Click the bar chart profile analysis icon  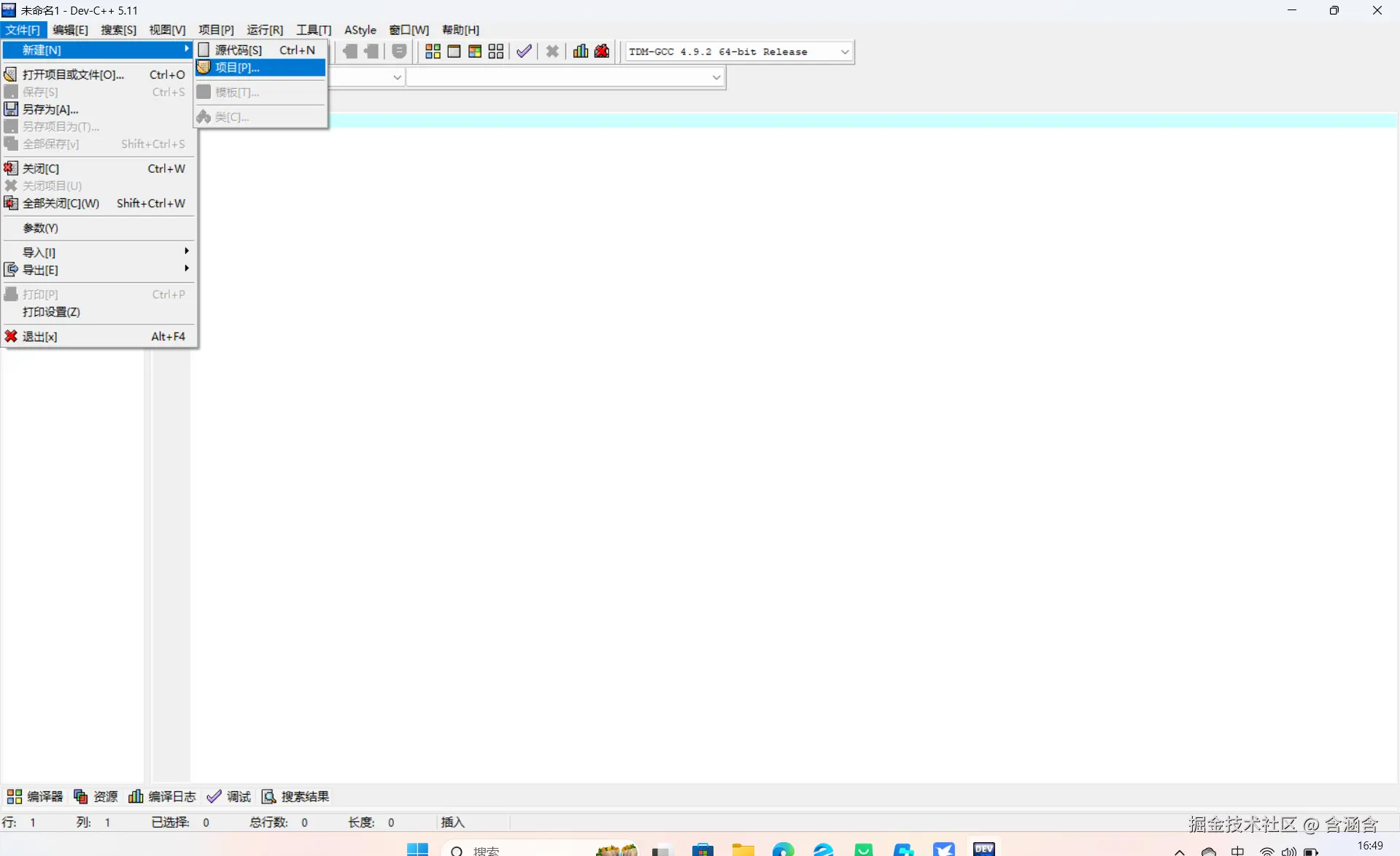581,51
